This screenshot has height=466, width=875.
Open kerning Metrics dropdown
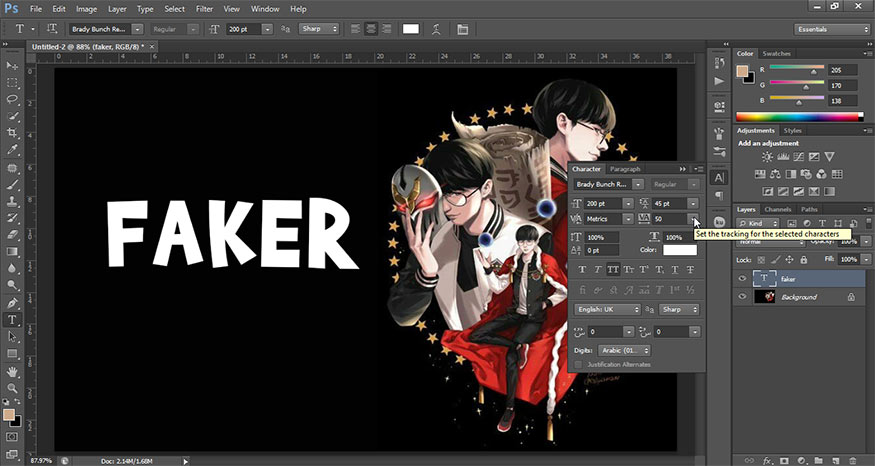click(x=628, y=219)
